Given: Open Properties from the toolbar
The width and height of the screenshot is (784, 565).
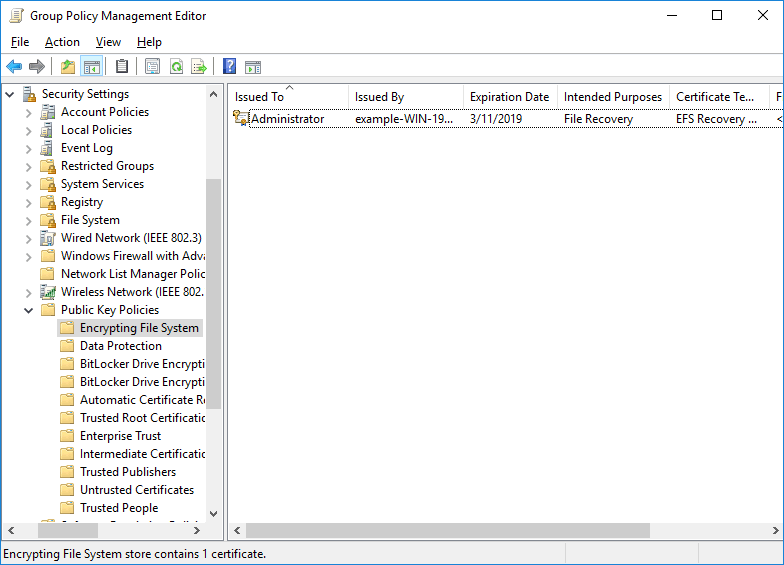Looking at the screenshot, I should click(152, 66).
